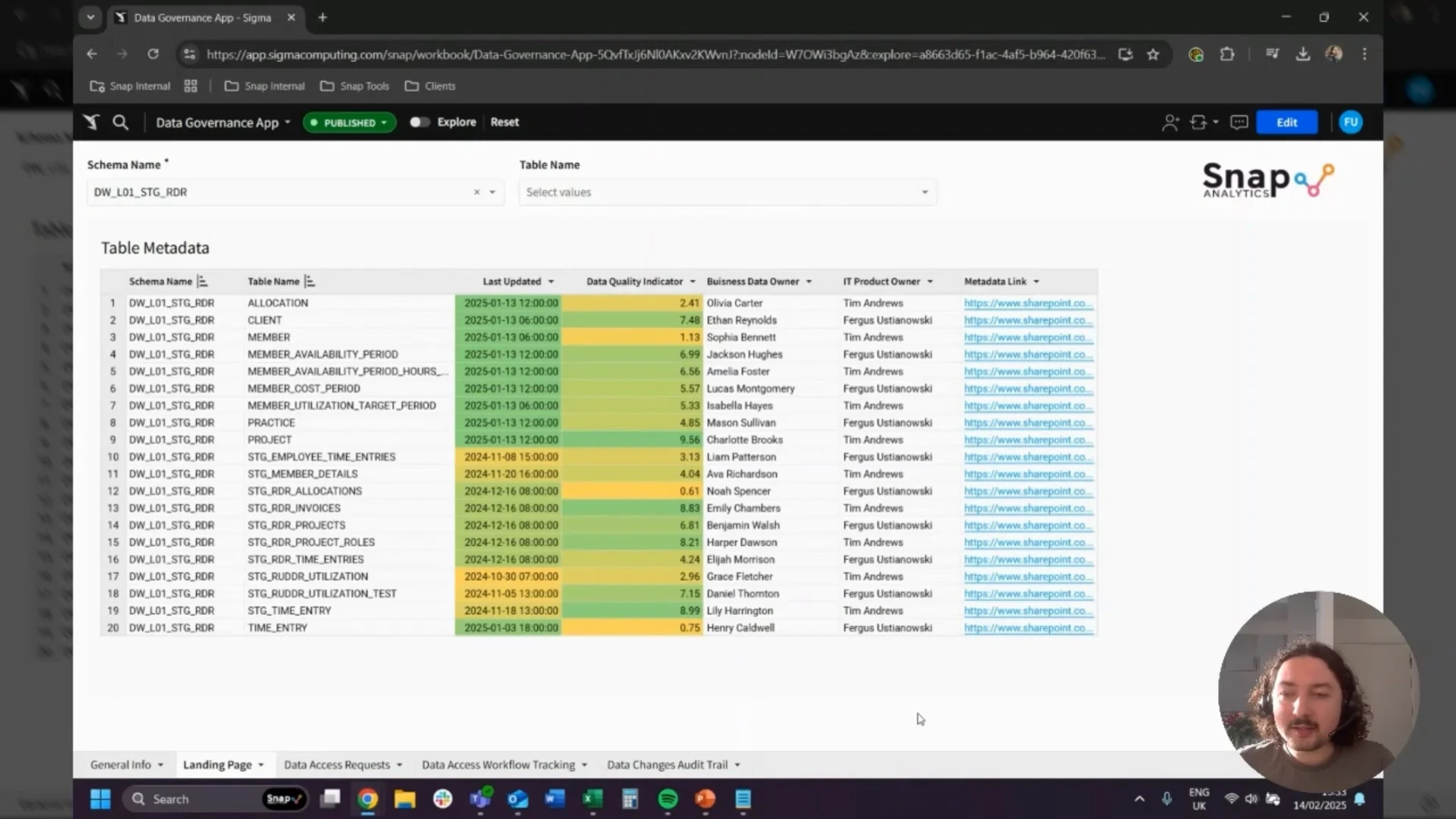Click the install app icon in address bar
Viewport: 1456px width, 819px height.
(1125, 54)
